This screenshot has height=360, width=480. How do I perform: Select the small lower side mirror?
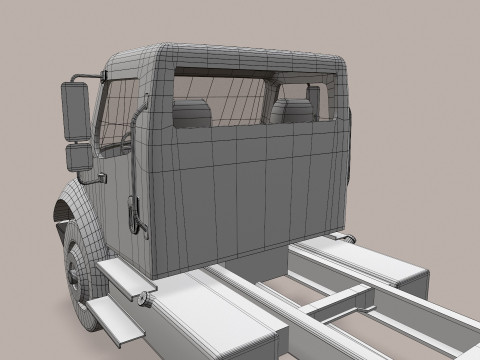pos(79,157)
